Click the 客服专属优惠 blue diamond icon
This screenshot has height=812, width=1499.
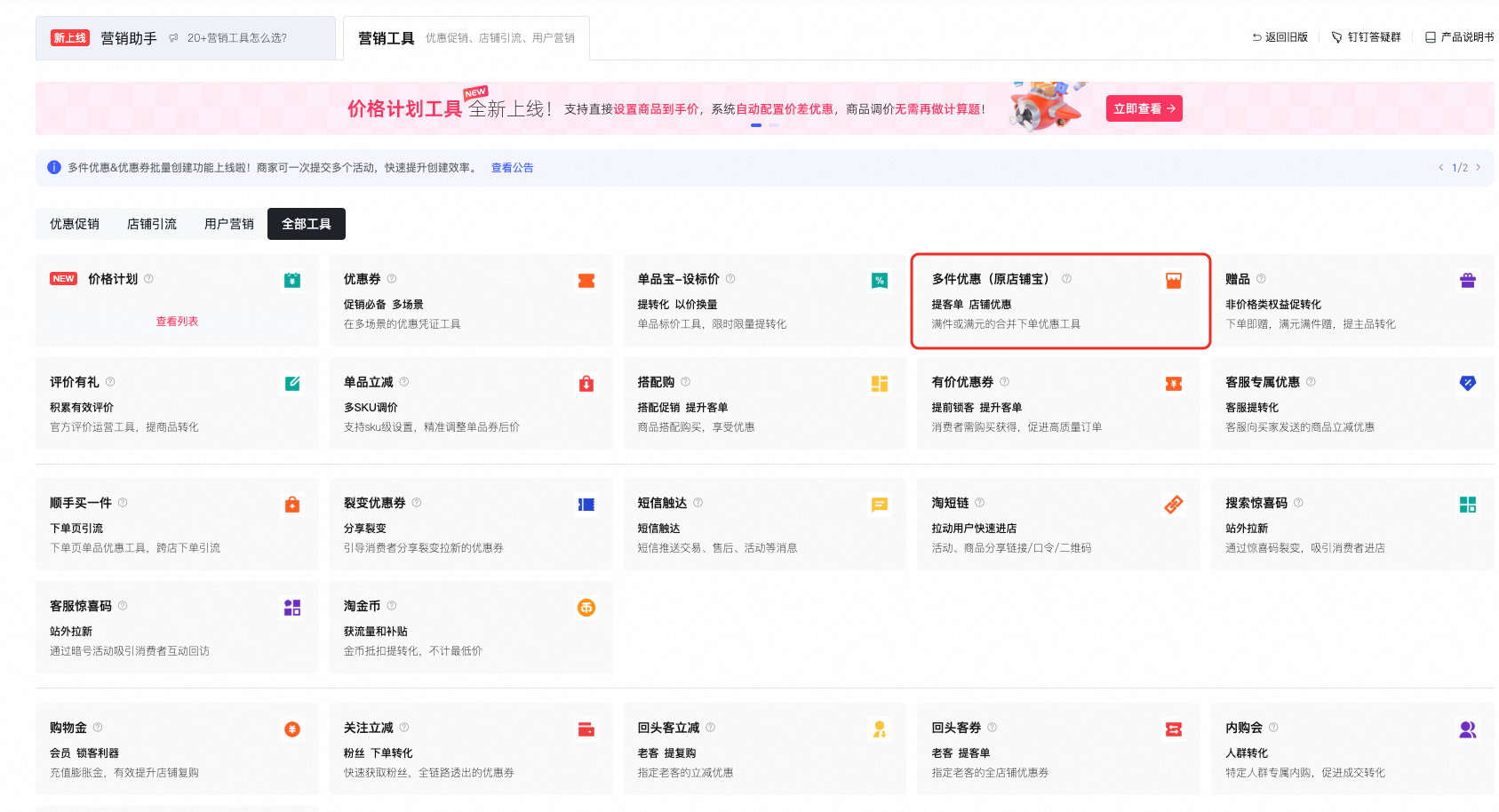[1468, 384]
